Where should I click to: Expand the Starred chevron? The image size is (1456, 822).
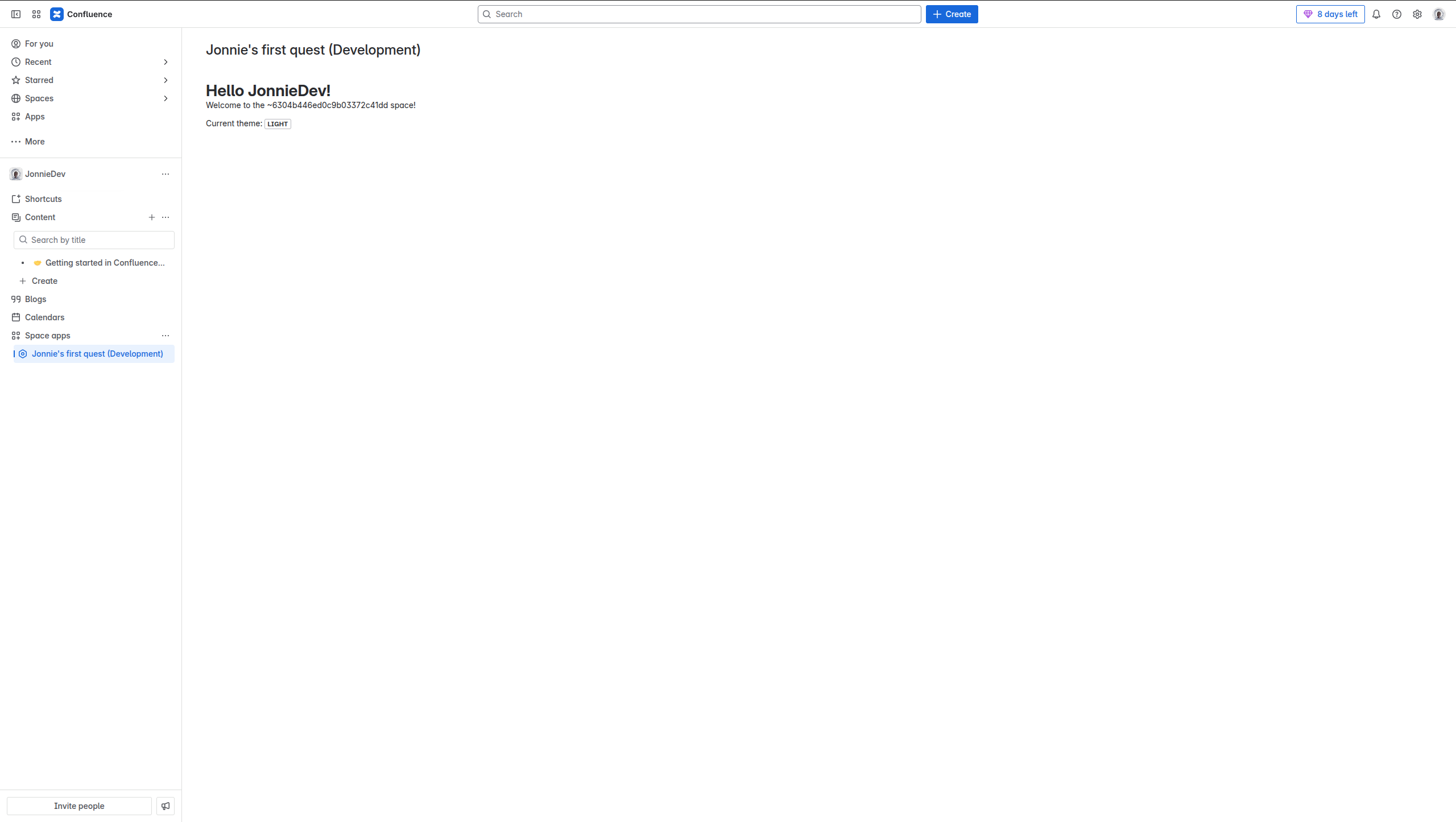click(166, 80)
